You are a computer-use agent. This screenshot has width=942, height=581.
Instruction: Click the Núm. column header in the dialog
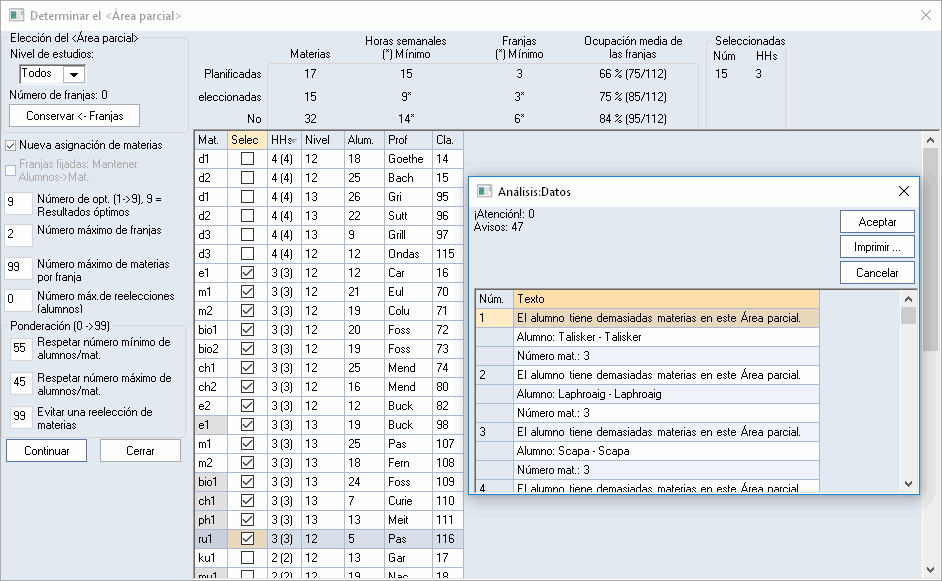pos(494,299)
